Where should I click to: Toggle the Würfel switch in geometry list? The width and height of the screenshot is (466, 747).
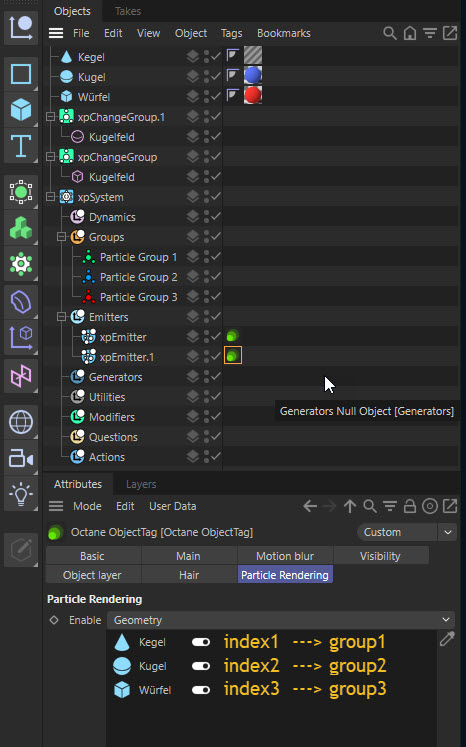201,689
